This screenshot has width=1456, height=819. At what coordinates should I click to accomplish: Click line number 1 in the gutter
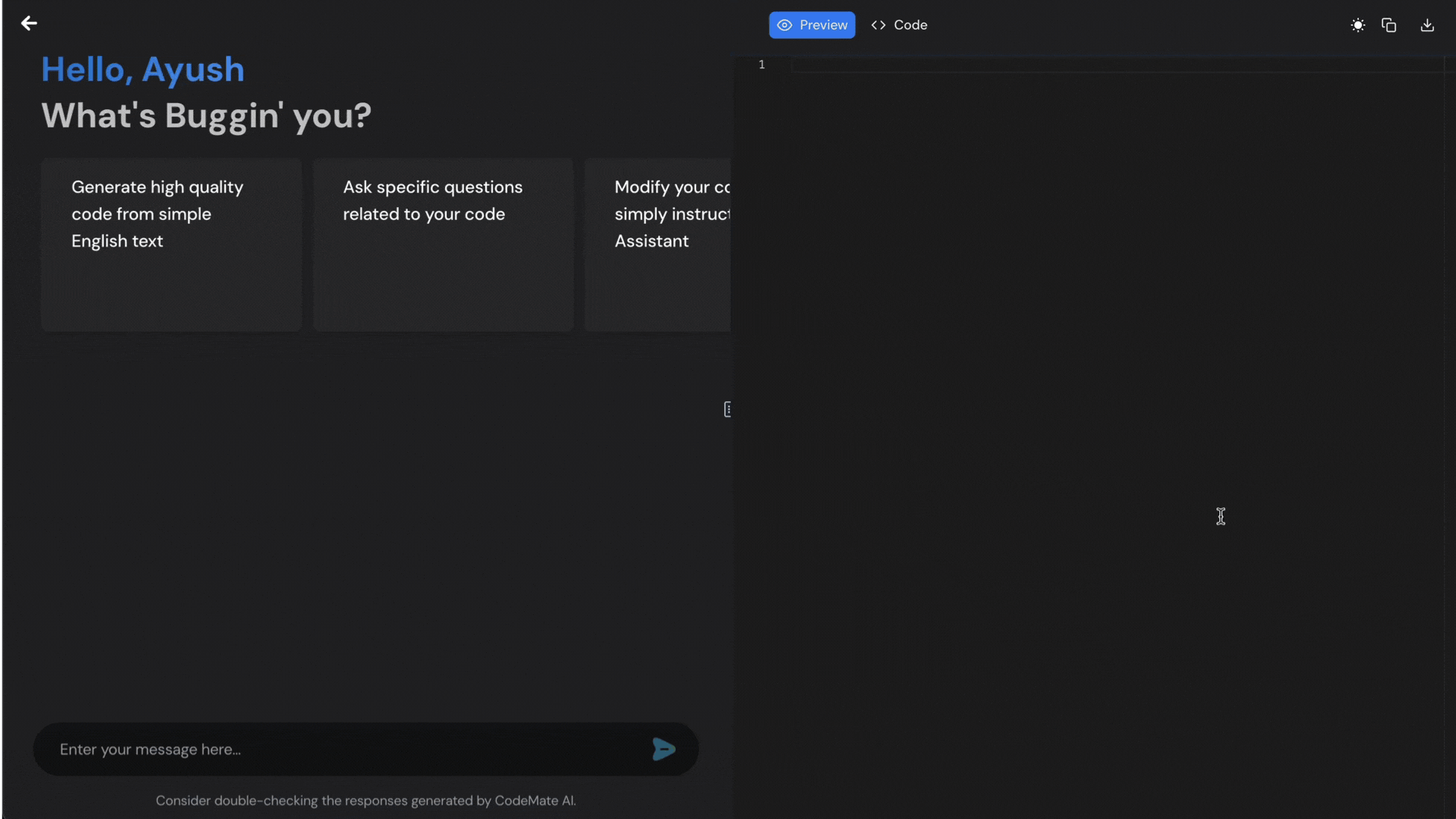[x=761, y=64]
